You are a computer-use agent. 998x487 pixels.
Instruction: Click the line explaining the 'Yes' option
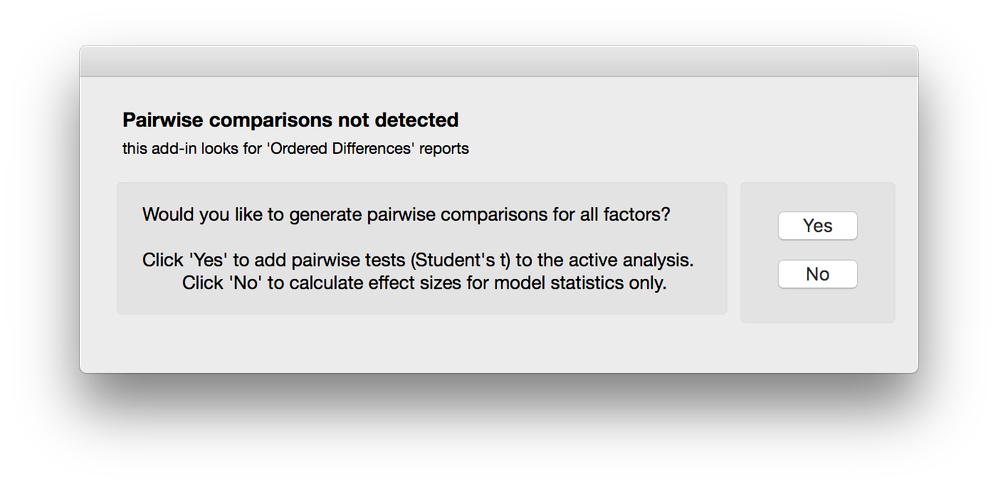(418, 260)
